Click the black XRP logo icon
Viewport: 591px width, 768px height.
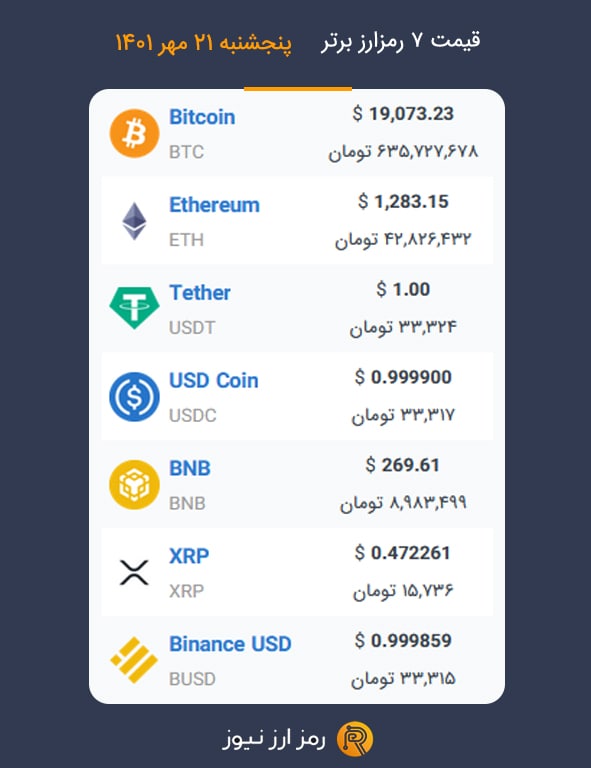coord(134,573)
